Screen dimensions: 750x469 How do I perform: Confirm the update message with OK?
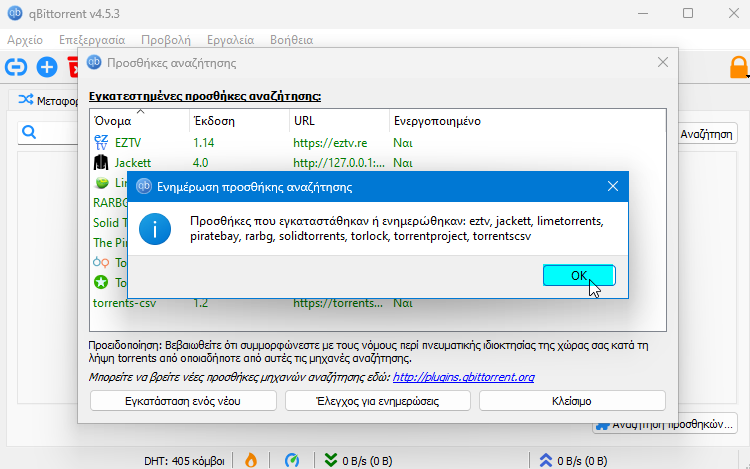coord(579,275)
